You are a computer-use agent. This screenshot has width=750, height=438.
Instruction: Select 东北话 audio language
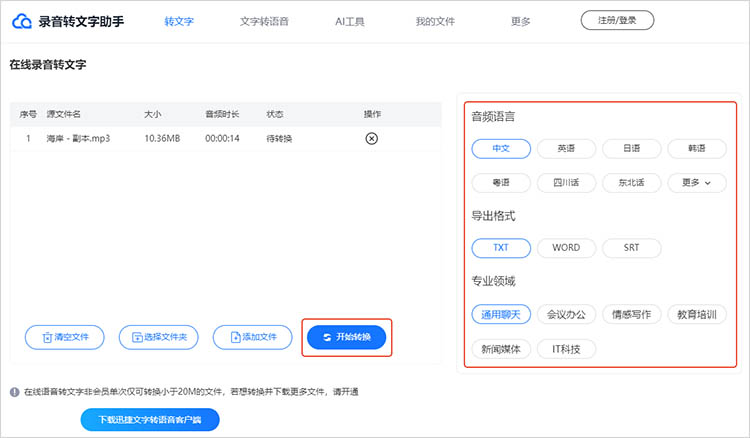[x=631, y=183]
